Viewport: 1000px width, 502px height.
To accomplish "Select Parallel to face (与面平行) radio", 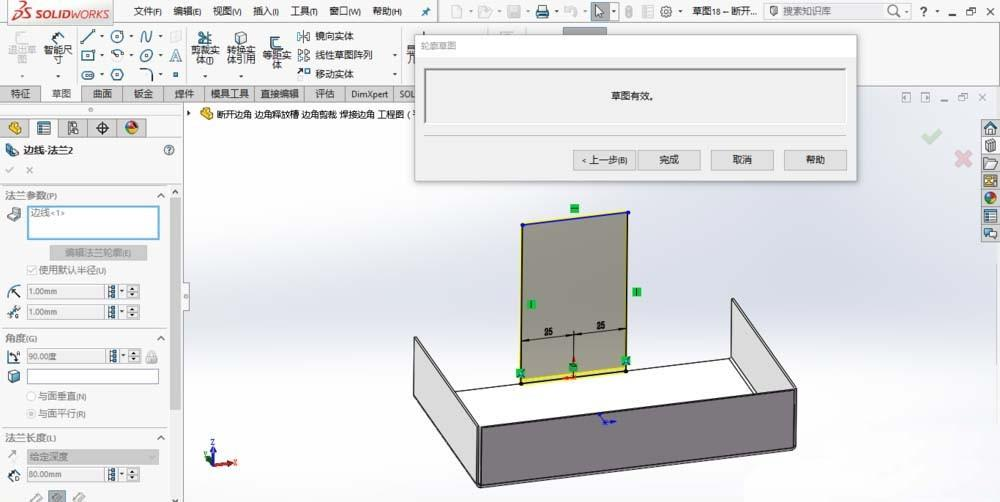I will click(31, 413).
